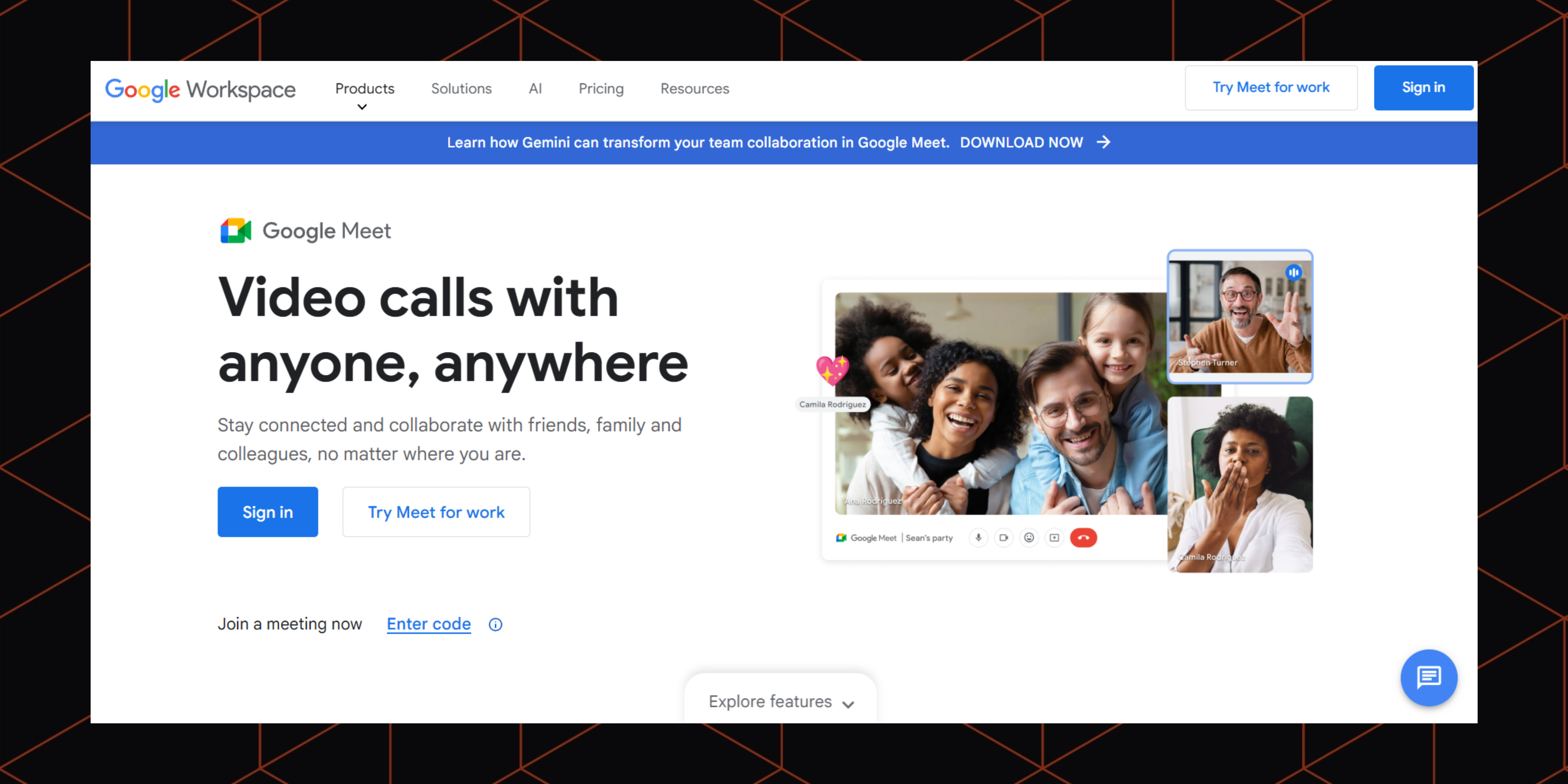Open the chat support bubble icon
This screenshot has height=784, width=1568.
click(1429, 677)
